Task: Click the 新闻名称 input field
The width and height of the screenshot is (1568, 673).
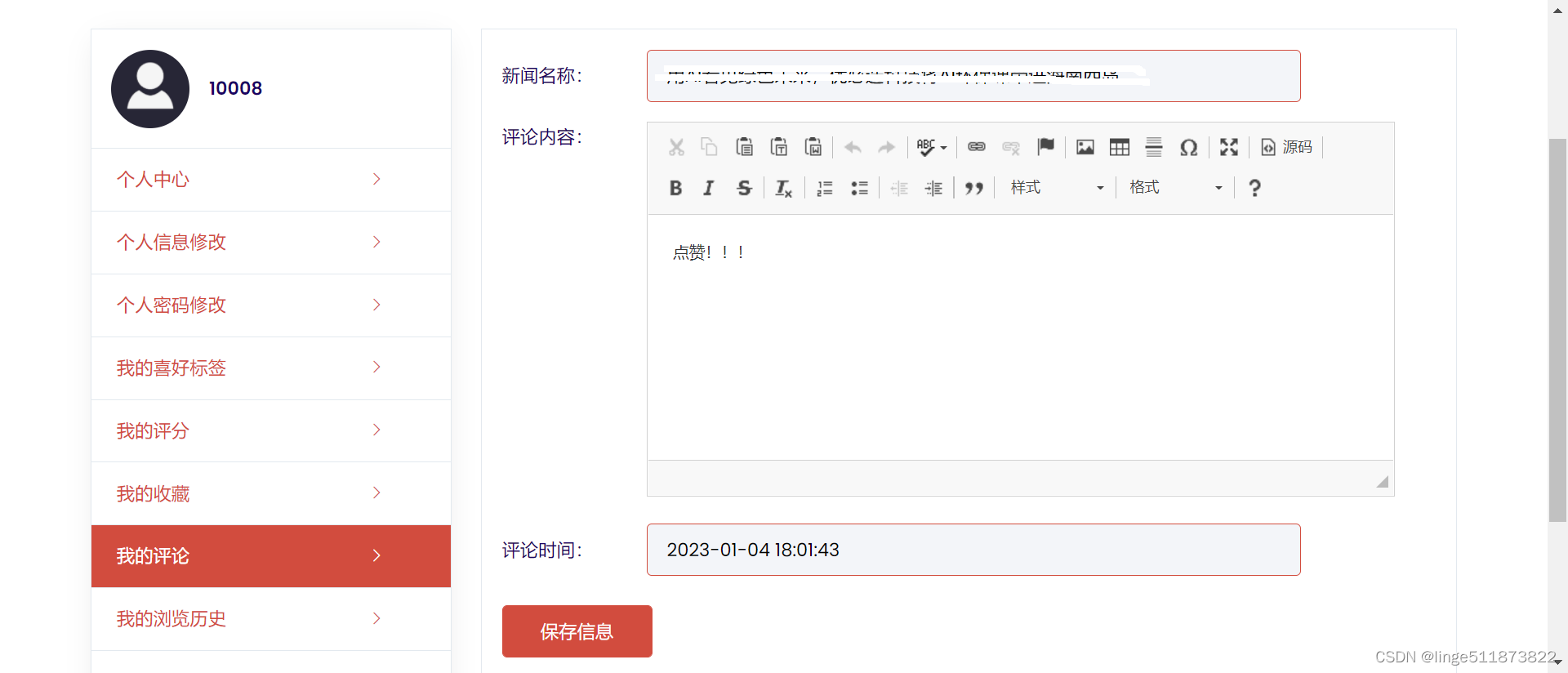Action: 973,76
